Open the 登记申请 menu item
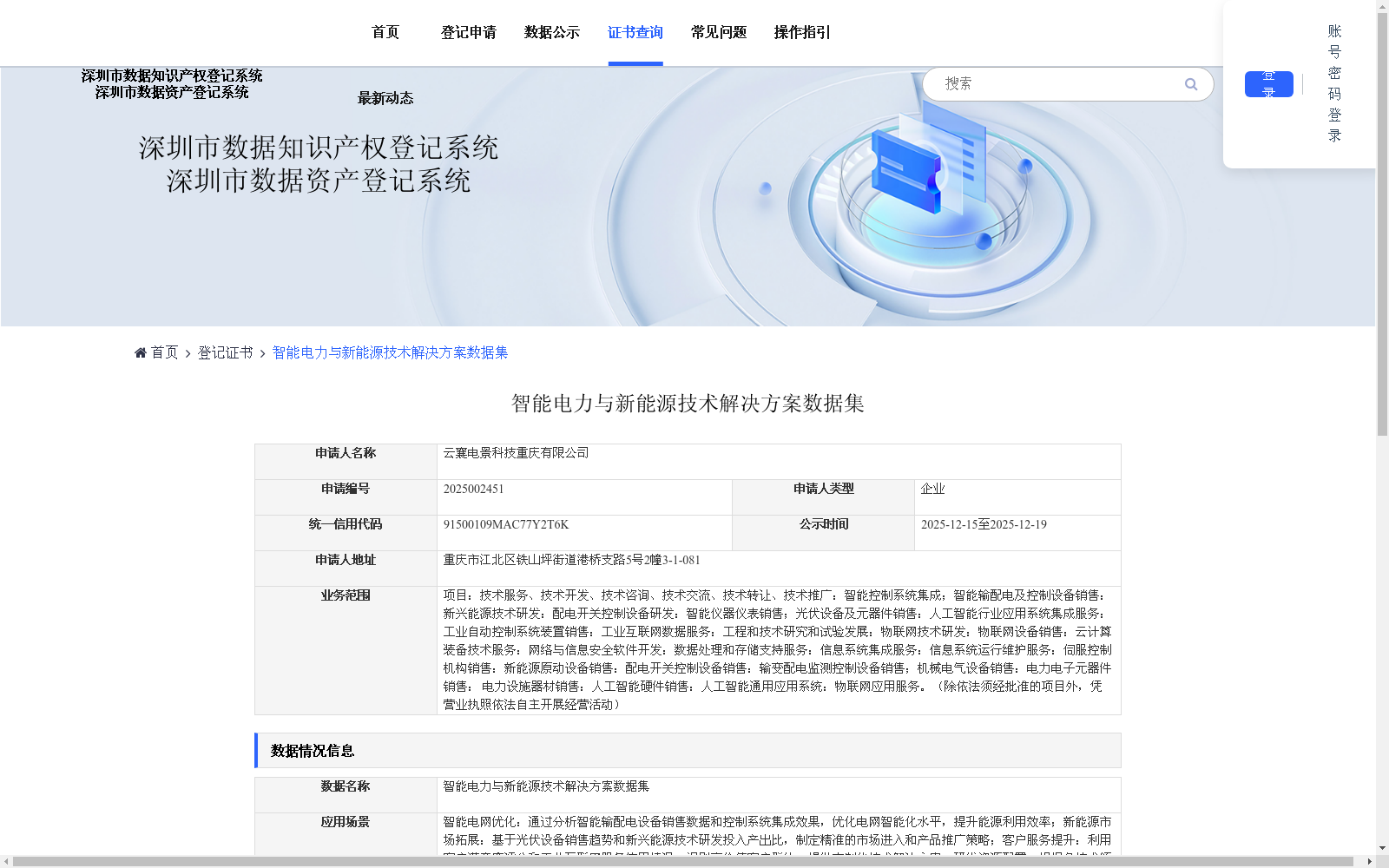1389x868 pixels. point(469,32)
